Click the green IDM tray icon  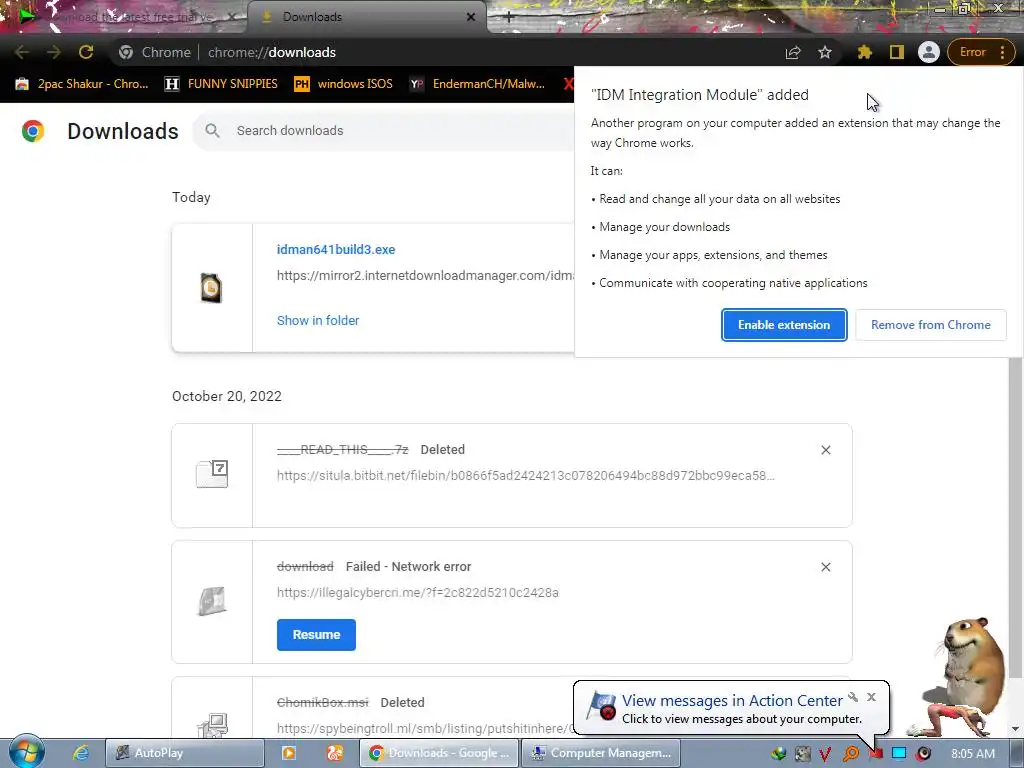tap(778, 754)
